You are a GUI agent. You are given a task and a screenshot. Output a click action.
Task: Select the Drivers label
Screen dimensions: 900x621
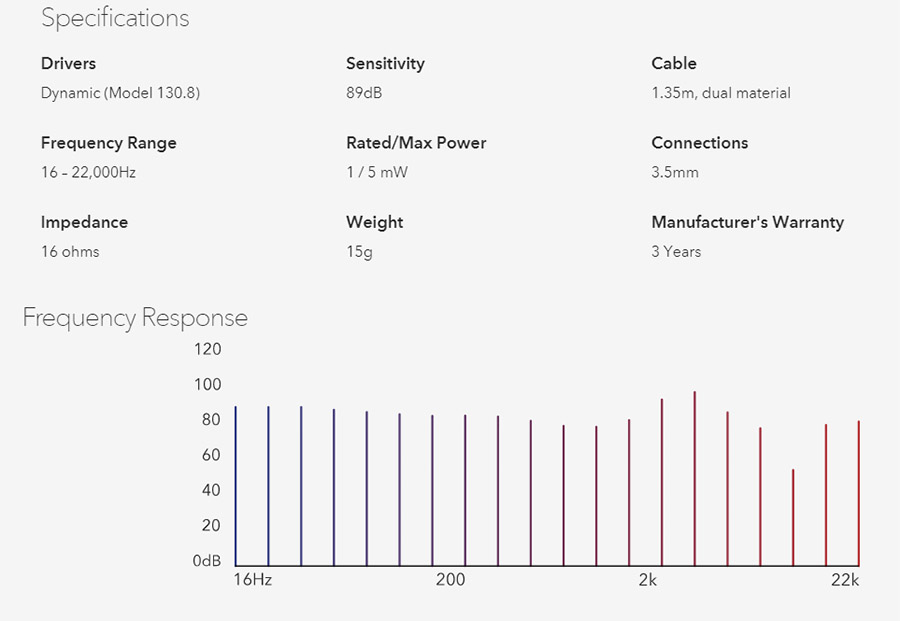coord(69,63)
